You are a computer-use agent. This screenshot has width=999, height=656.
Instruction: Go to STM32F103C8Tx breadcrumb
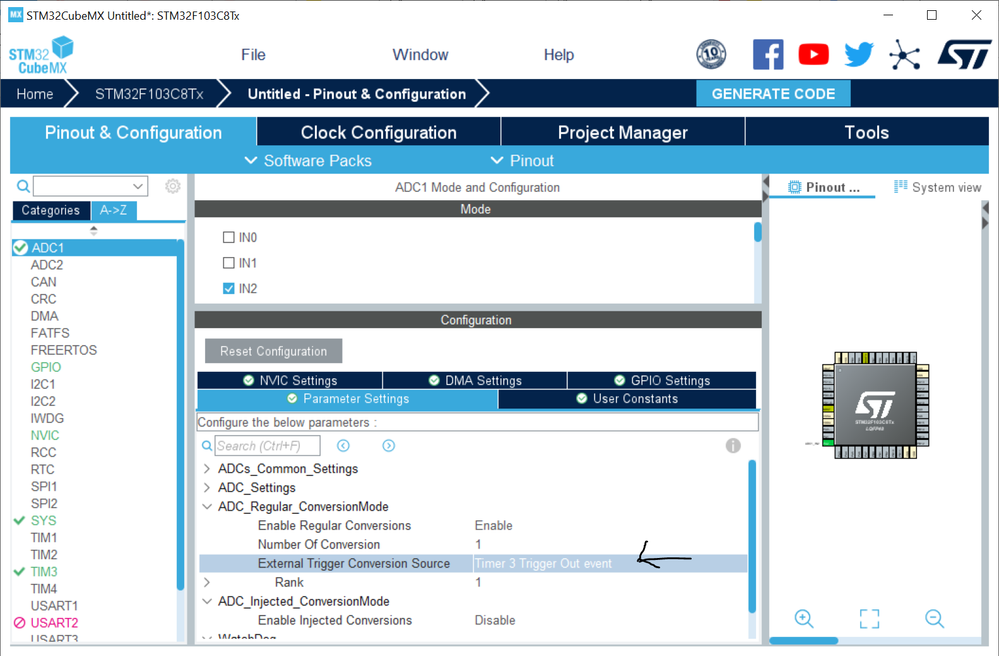[149, 94]
